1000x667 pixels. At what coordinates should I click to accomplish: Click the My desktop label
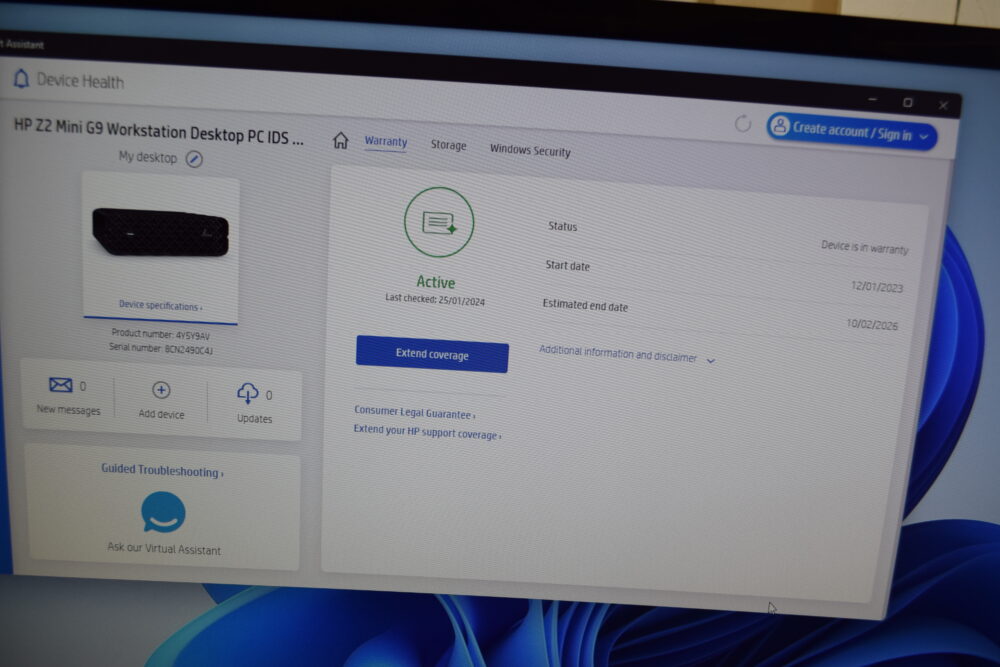coord(147,157)
